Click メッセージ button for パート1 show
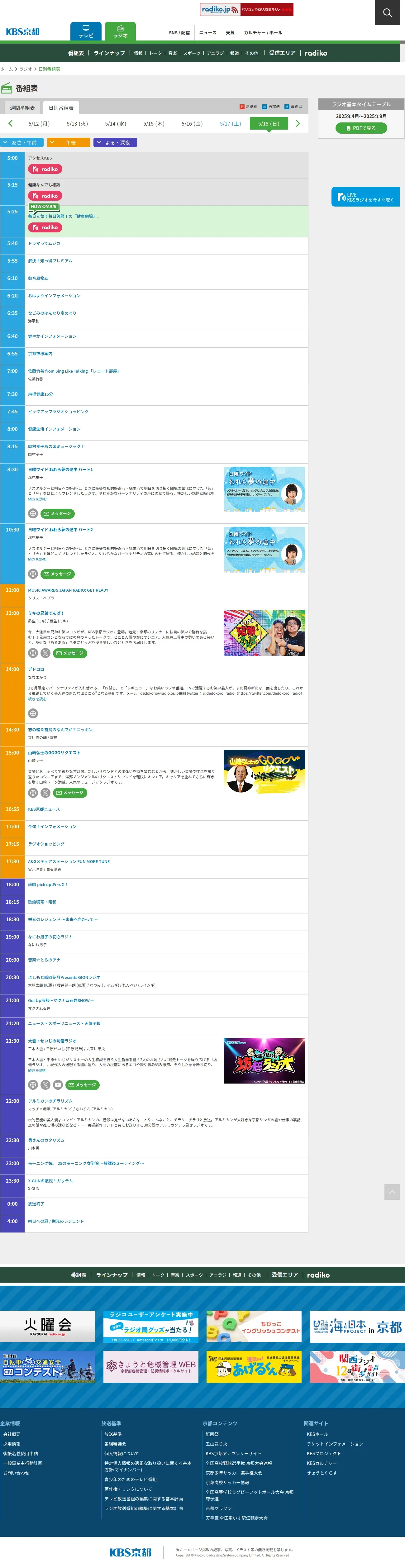This screenshot has height=1568, width=405. 58,514
